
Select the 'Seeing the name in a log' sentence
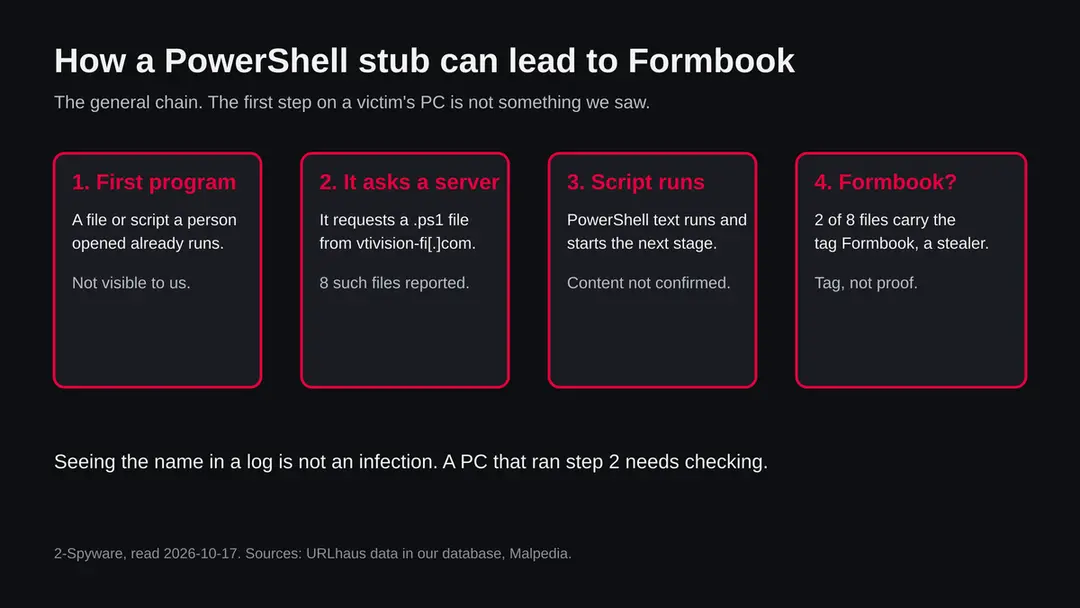411,461
